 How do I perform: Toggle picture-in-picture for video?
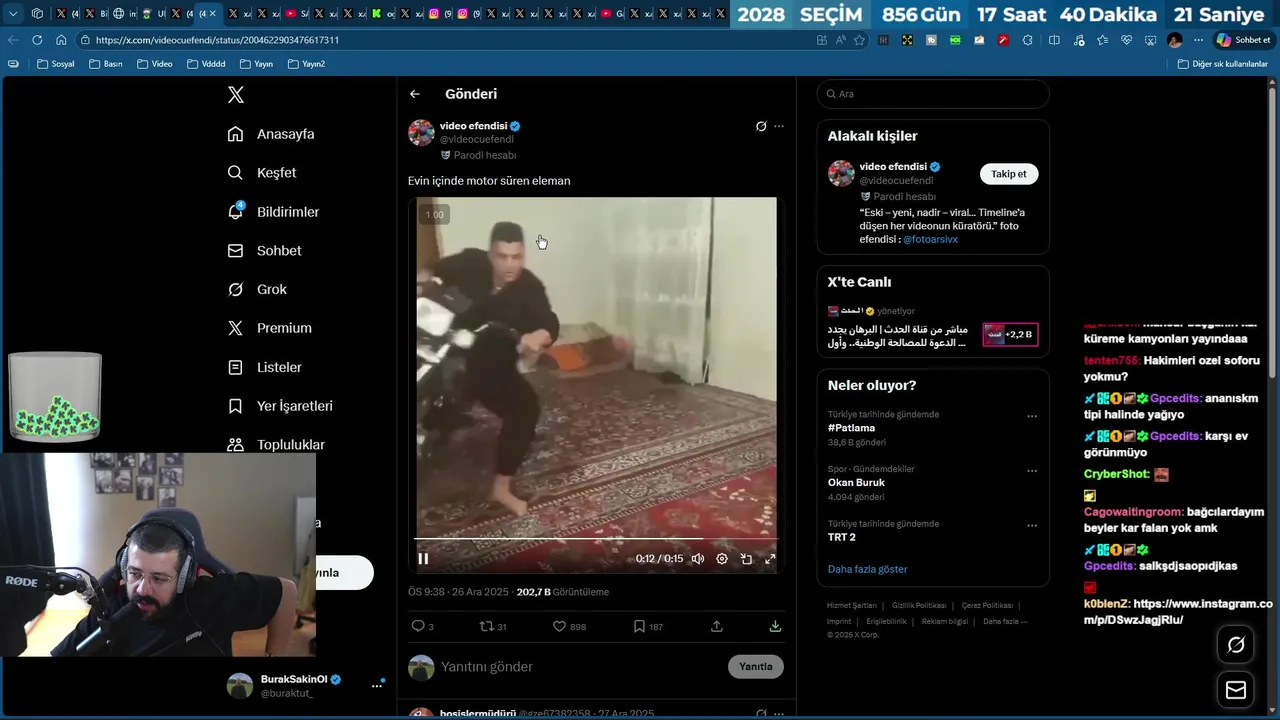pyautogui.click(x=746, y=559)
